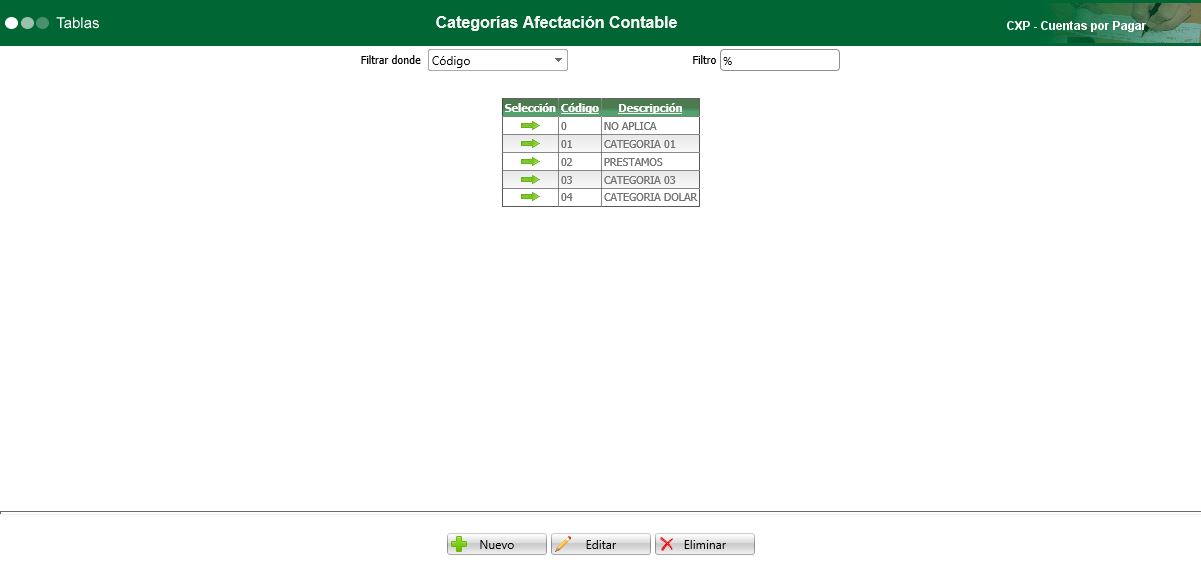Click green arrow for CATEGORIA 01
Image resolution: width=1201 pixels, height=570 pixels.
coord(530,144)
